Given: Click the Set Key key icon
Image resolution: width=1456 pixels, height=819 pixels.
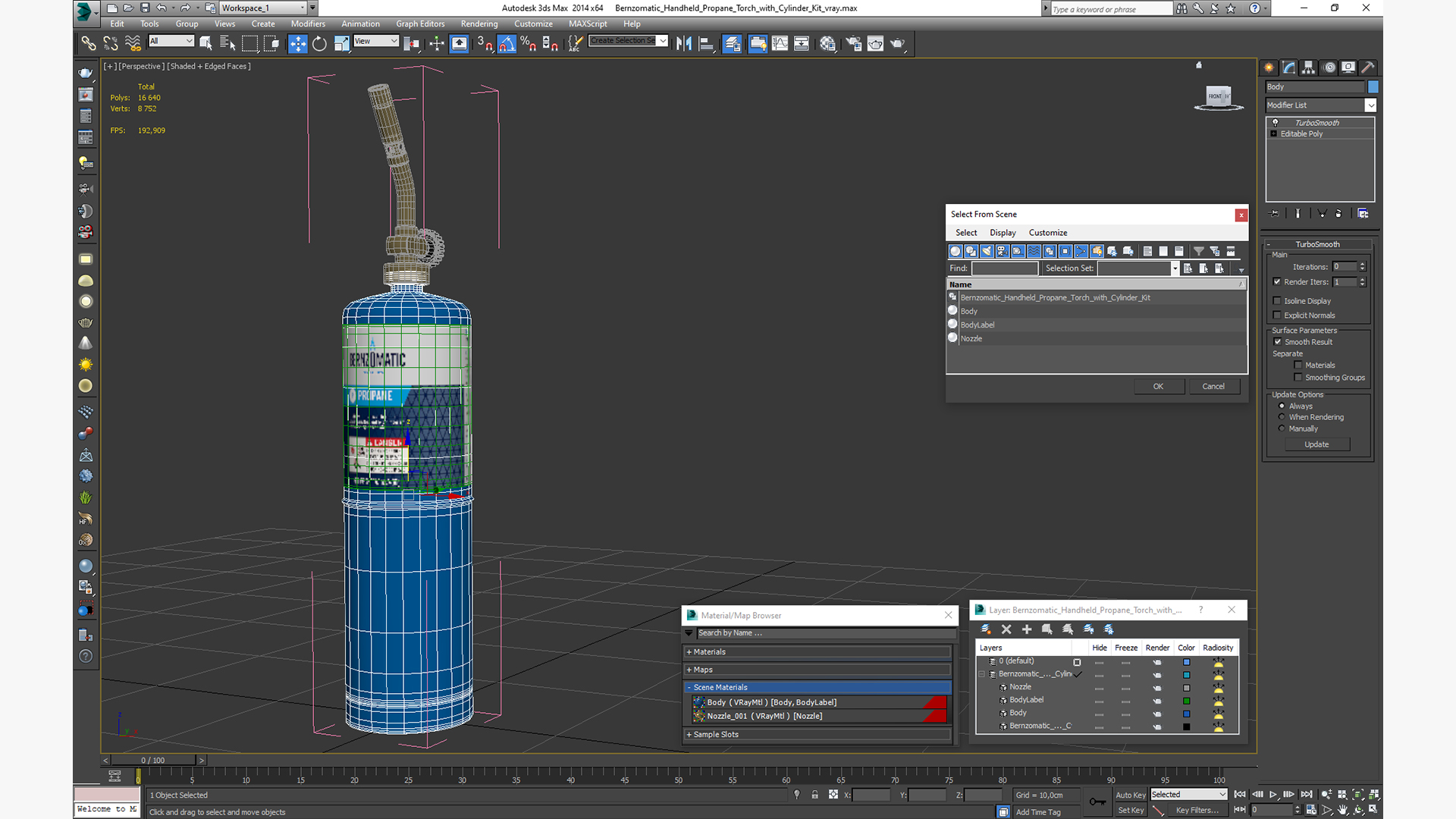Looking at the screenshot, I should (1097, 802).
